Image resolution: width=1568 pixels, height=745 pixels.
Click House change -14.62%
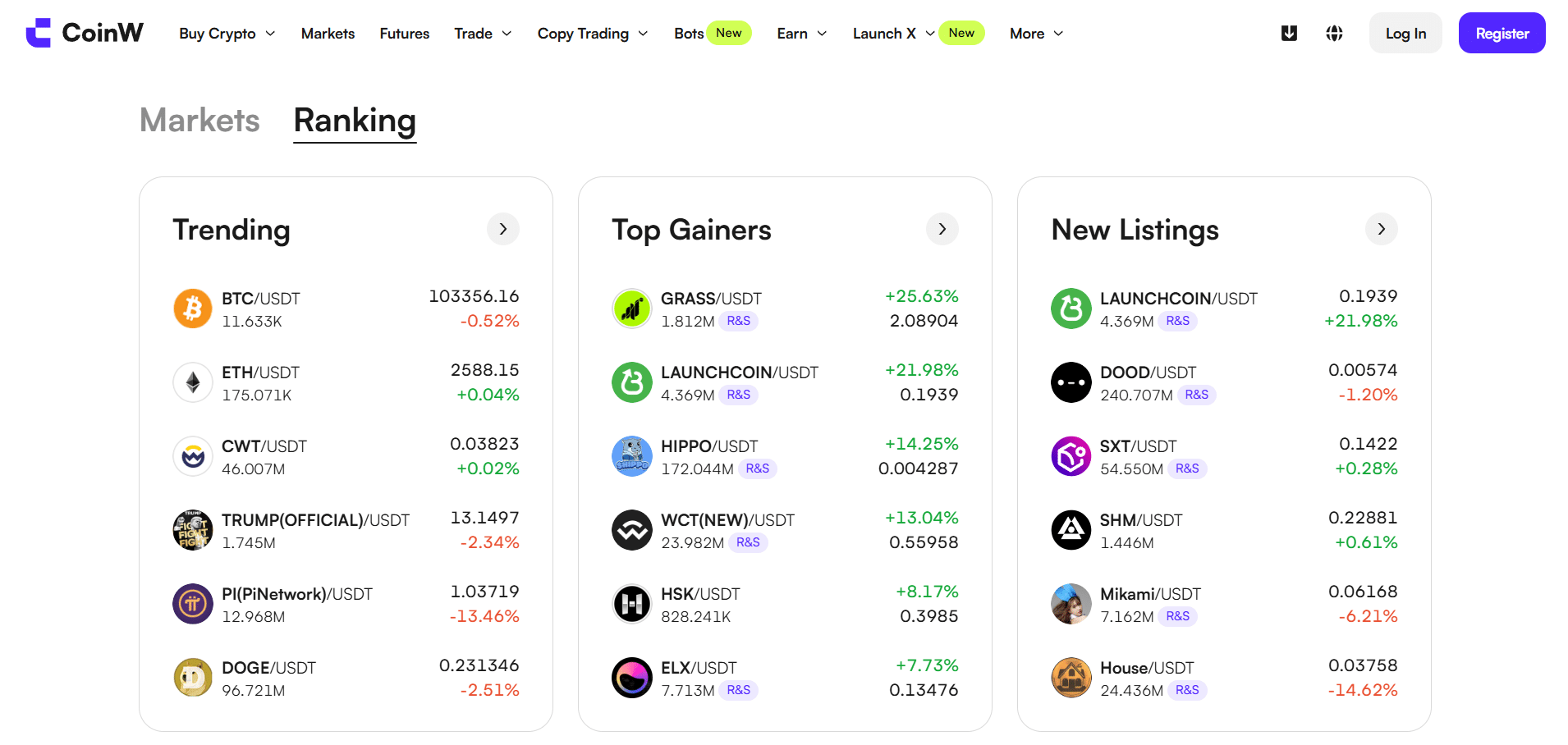pos(1363,690)
